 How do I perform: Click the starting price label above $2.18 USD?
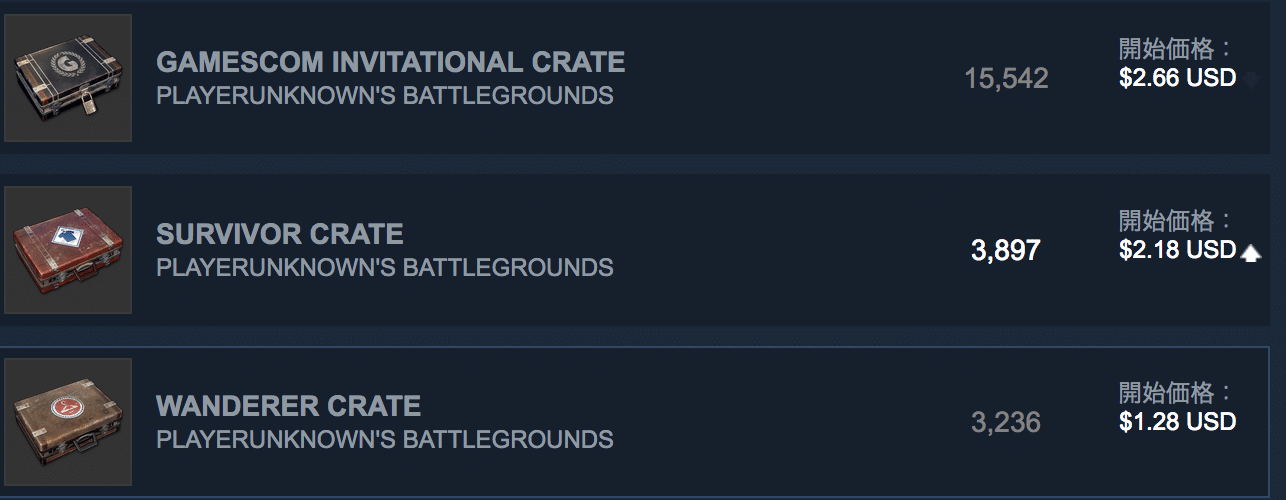click(1176, 220)
